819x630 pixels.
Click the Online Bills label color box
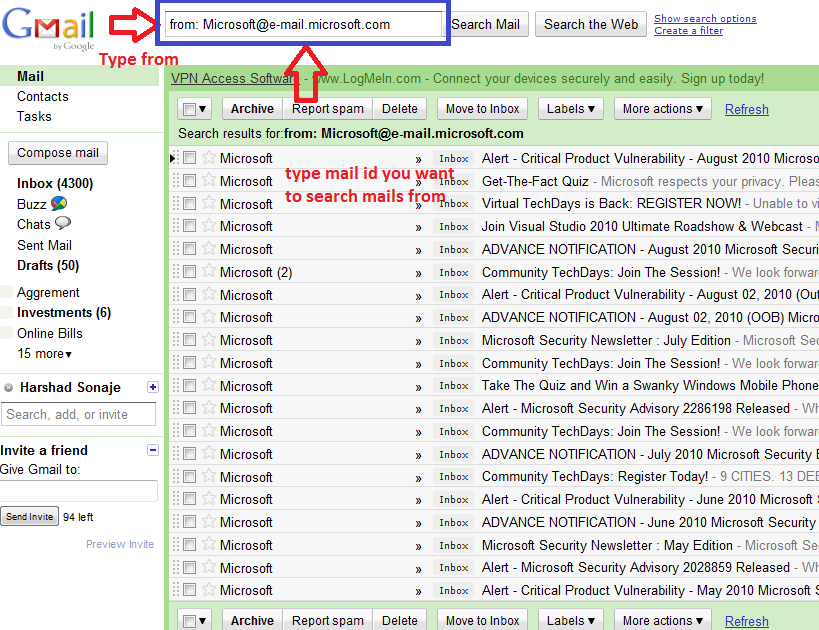click(x=7, y=333)
